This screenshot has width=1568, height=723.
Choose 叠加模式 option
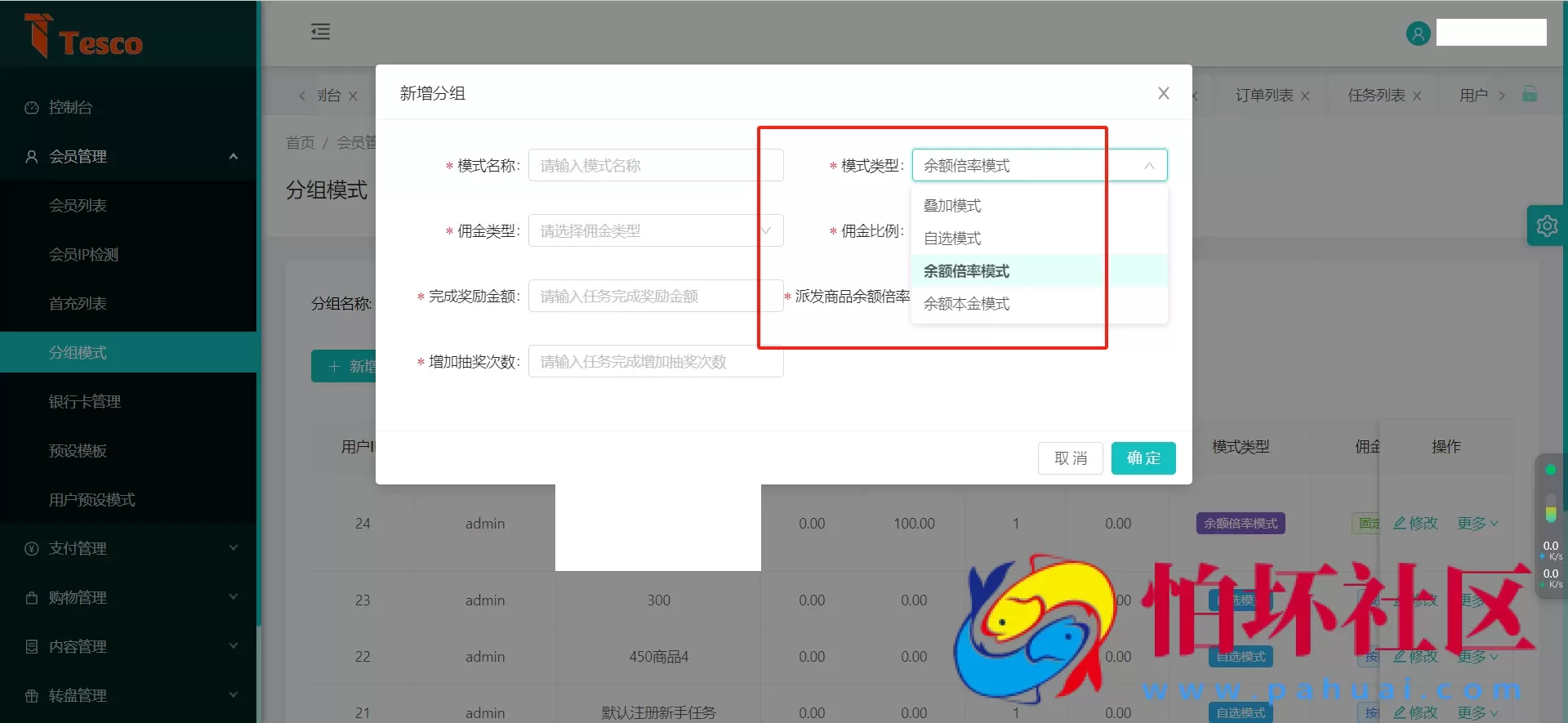(1040, 206)
